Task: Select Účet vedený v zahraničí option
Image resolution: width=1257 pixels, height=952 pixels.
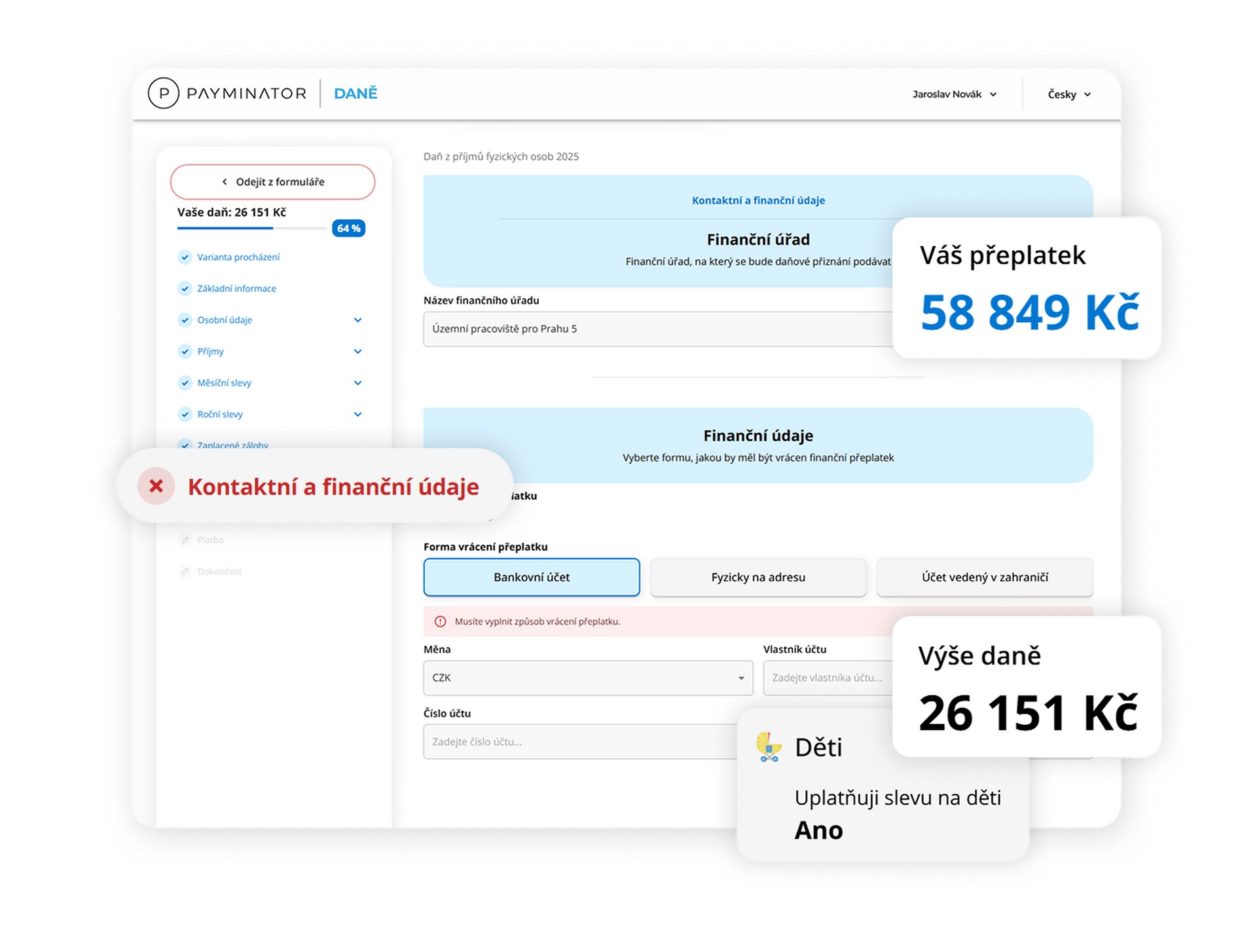Action: 984,577
